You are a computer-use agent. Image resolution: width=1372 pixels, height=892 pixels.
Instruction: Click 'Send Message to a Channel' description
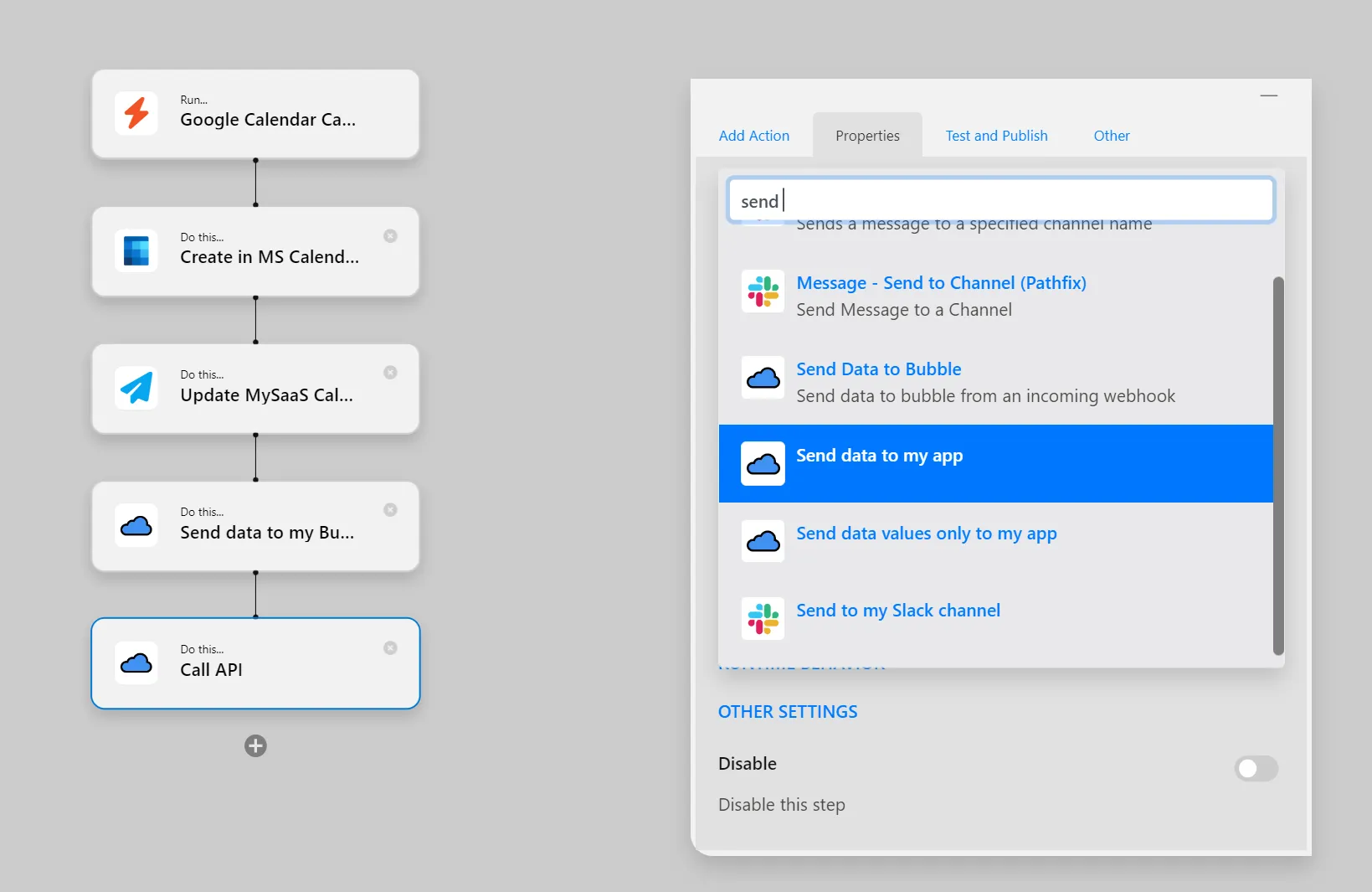(x=904, y=310)
